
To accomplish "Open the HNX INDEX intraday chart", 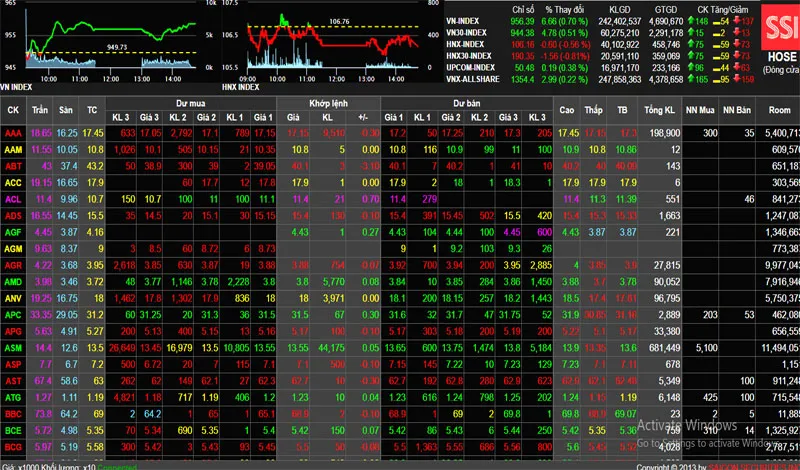I will pyautogui.click(x=333, y=42).
